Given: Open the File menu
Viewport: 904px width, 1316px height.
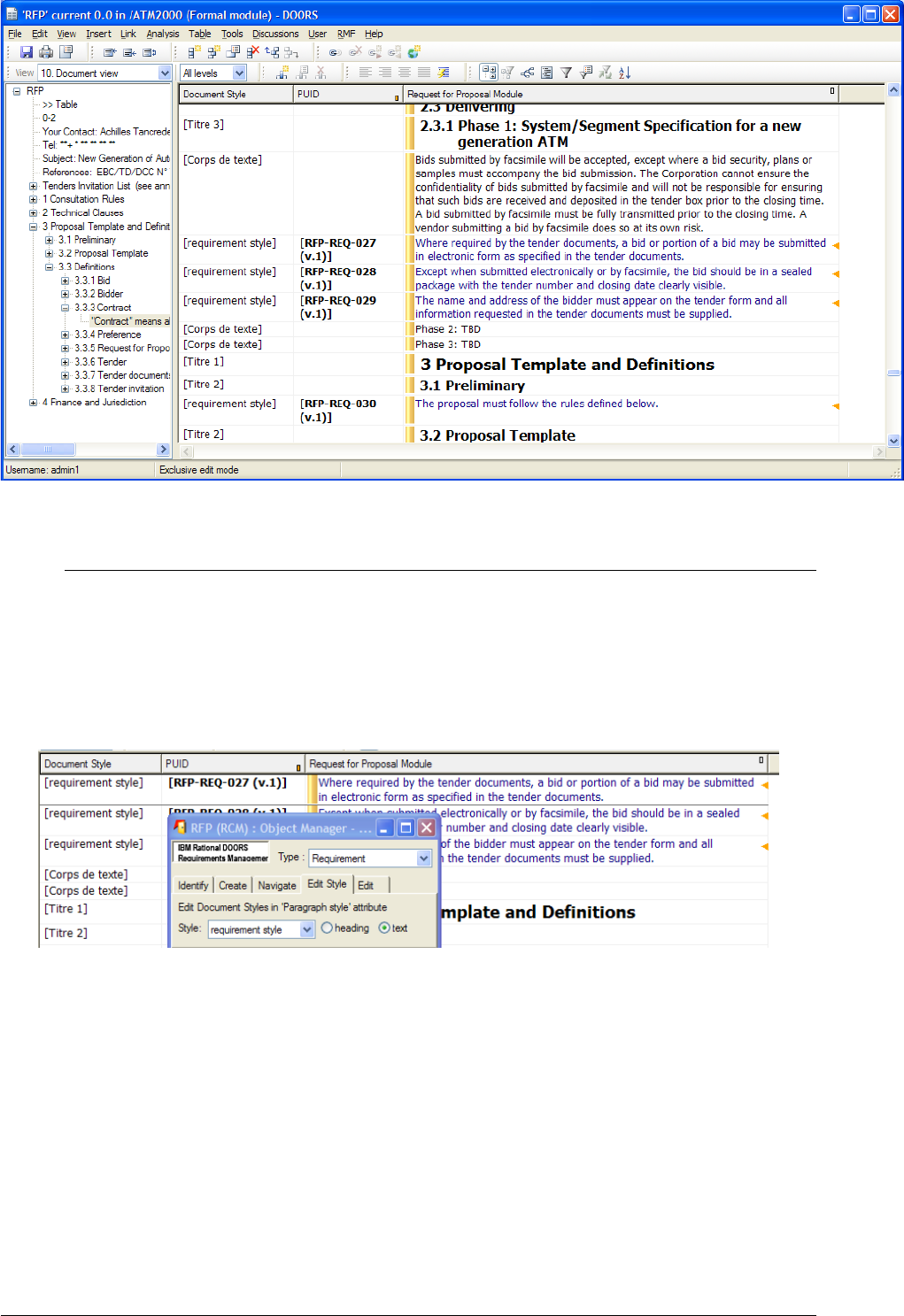Looking at the screenshot, I should pos(15,34).
